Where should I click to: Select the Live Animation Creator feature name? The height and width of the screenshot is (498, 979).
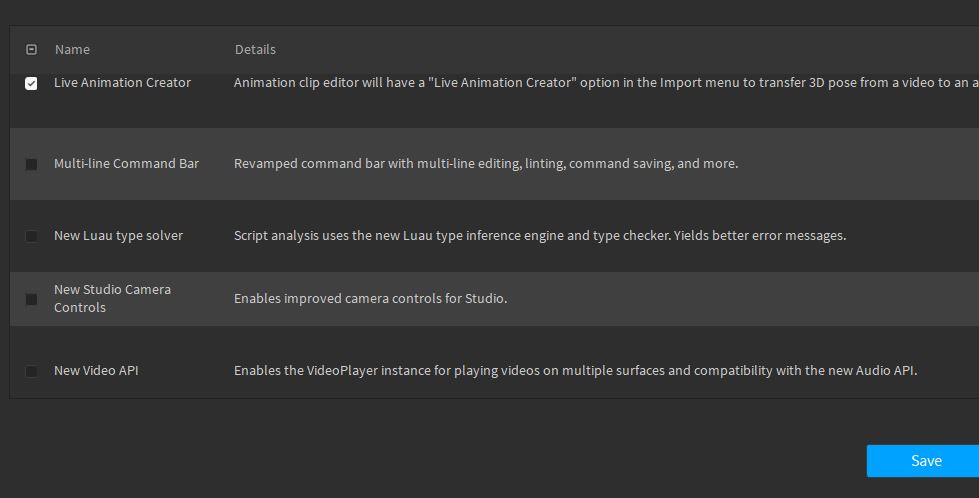pyautogui.click(x=122, y=82)
